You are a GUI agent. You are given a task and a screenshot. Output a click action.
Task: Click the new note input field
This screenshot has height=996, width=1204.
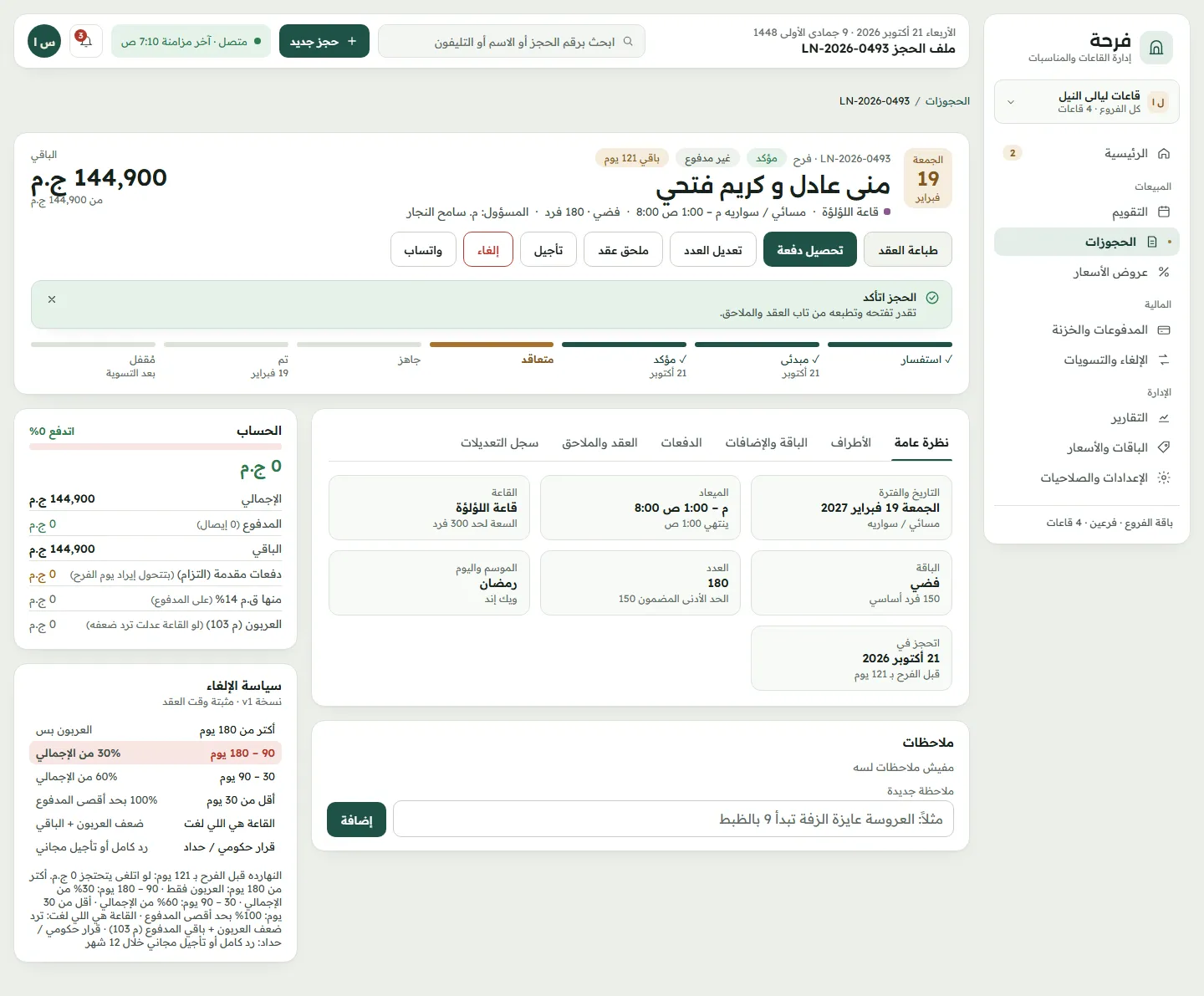(x=673, y=819)
